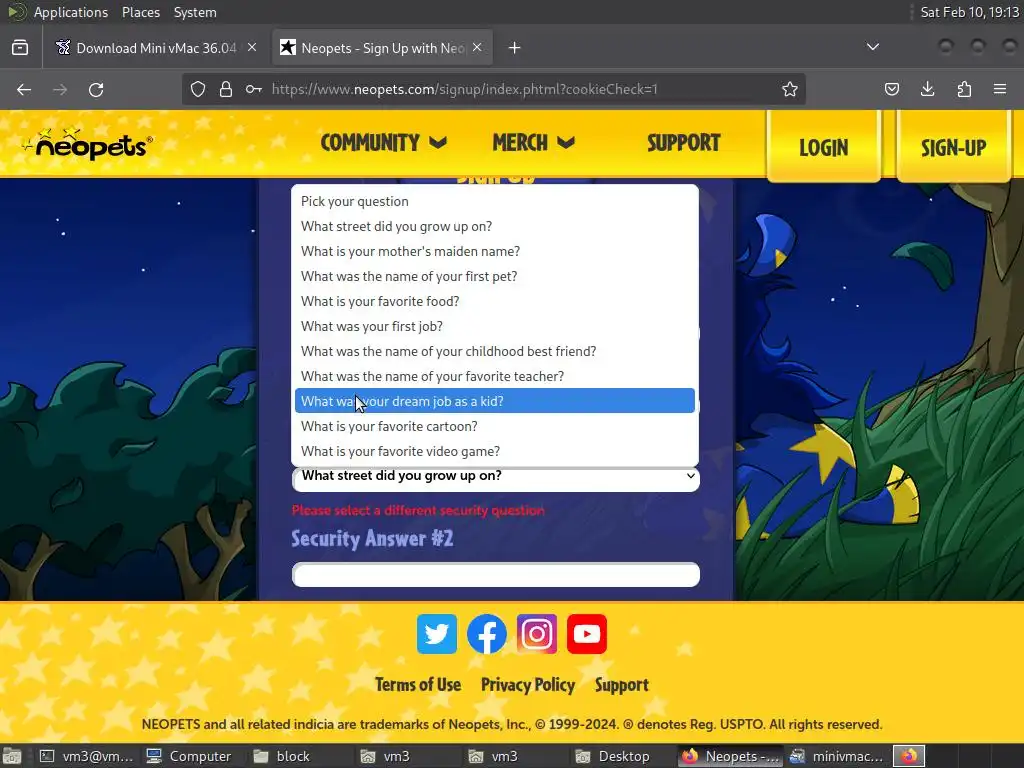Open saved password key icon

coord(254,89)
